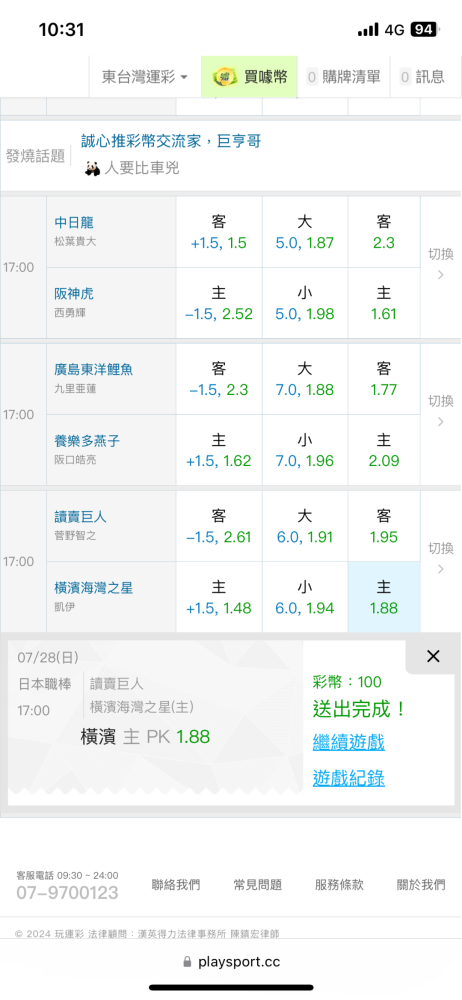Open the 東台灣運彩 dropdown menu

point(145,77)
